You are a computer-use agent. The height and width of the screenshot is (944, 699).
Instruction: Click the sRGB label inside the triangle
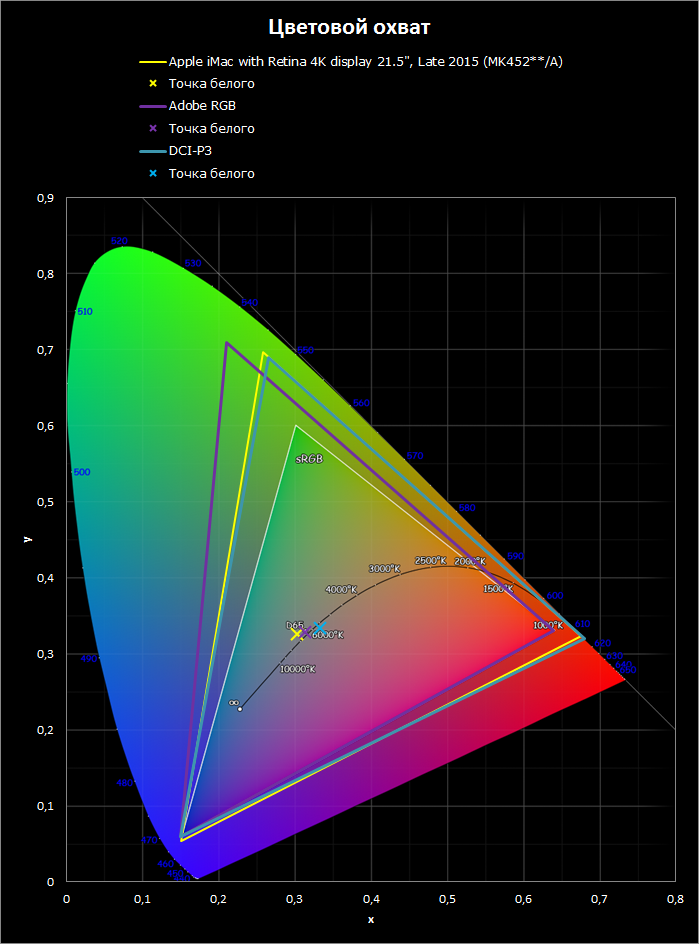(x=308, y=458)
